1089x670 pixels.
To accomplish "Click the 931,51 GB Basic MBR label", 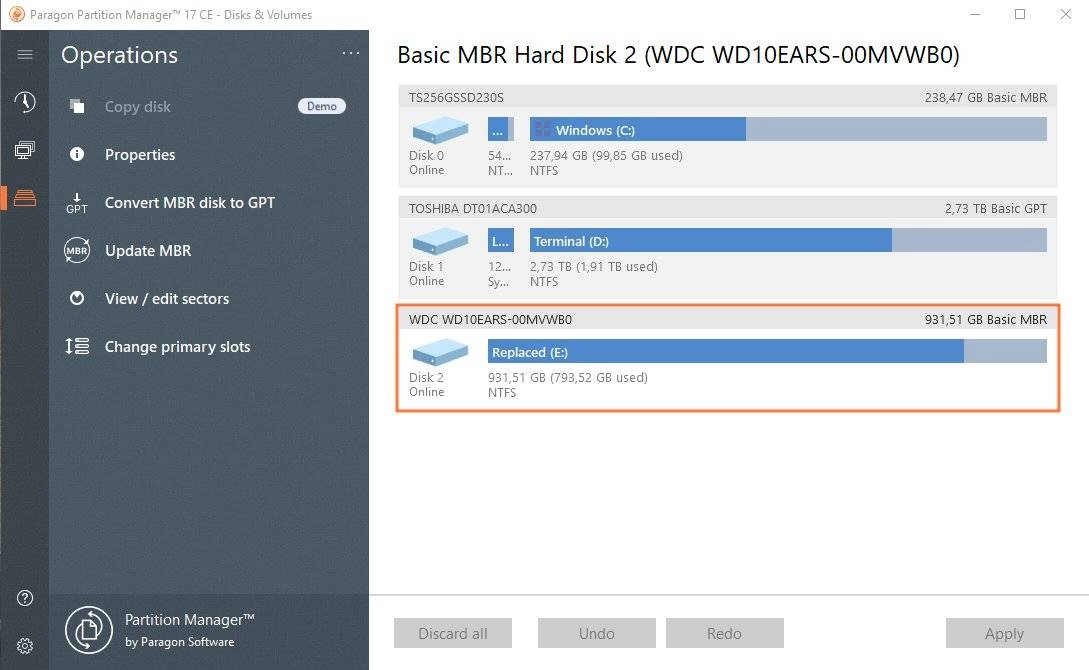I will (x=986, y=319).
